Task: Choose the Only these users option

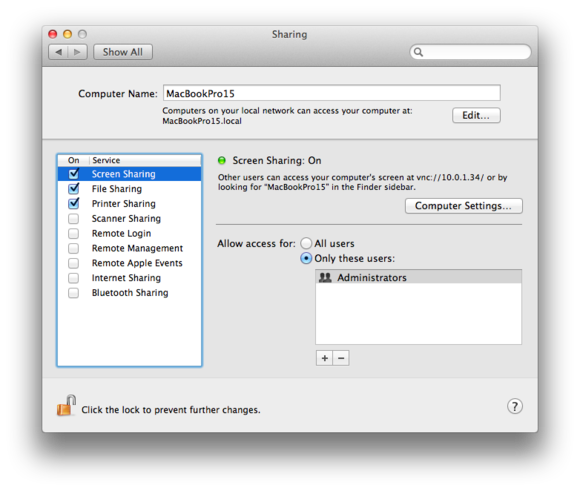Action: (306, 258)
